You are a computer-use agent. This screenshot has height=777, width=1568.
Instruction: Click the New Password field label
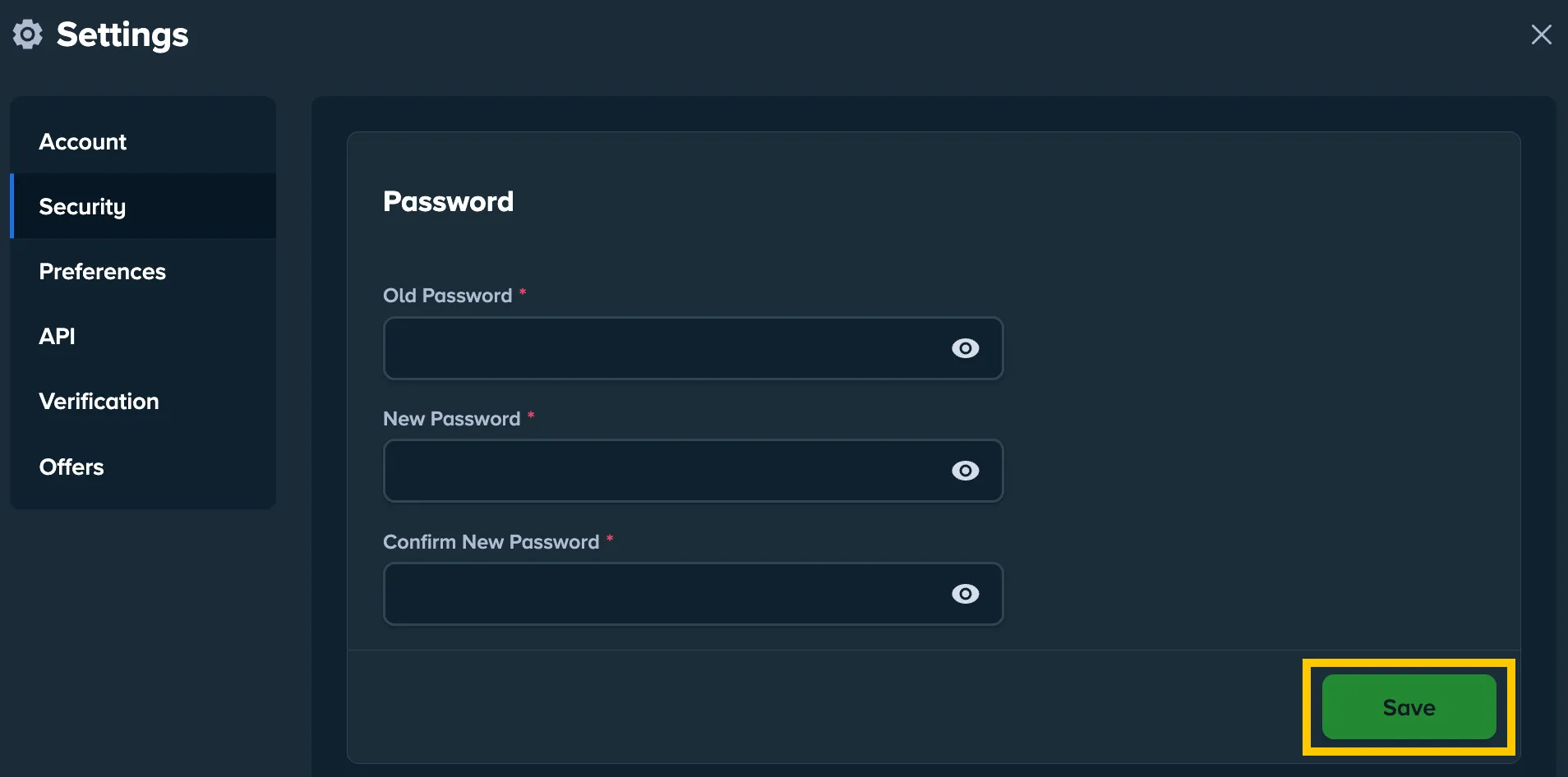pos(451,419)
